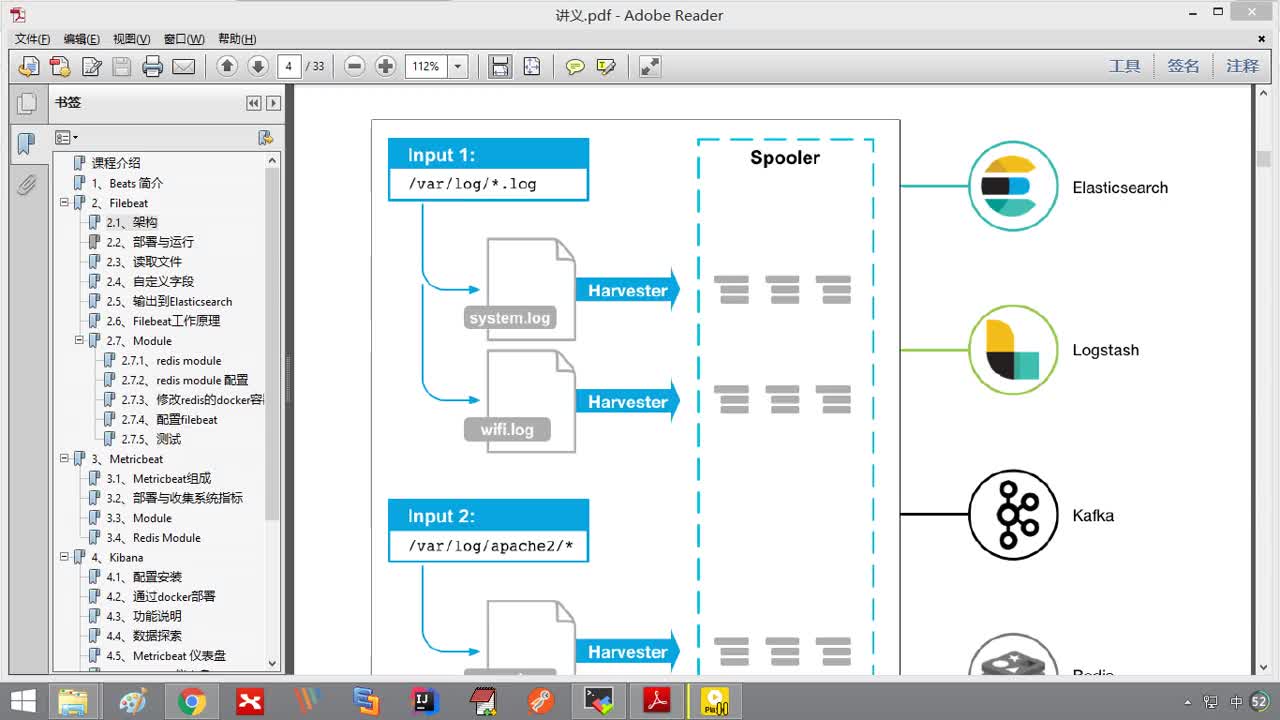Select the '2.4、自定义字段' bookmark

coord(150,282)
